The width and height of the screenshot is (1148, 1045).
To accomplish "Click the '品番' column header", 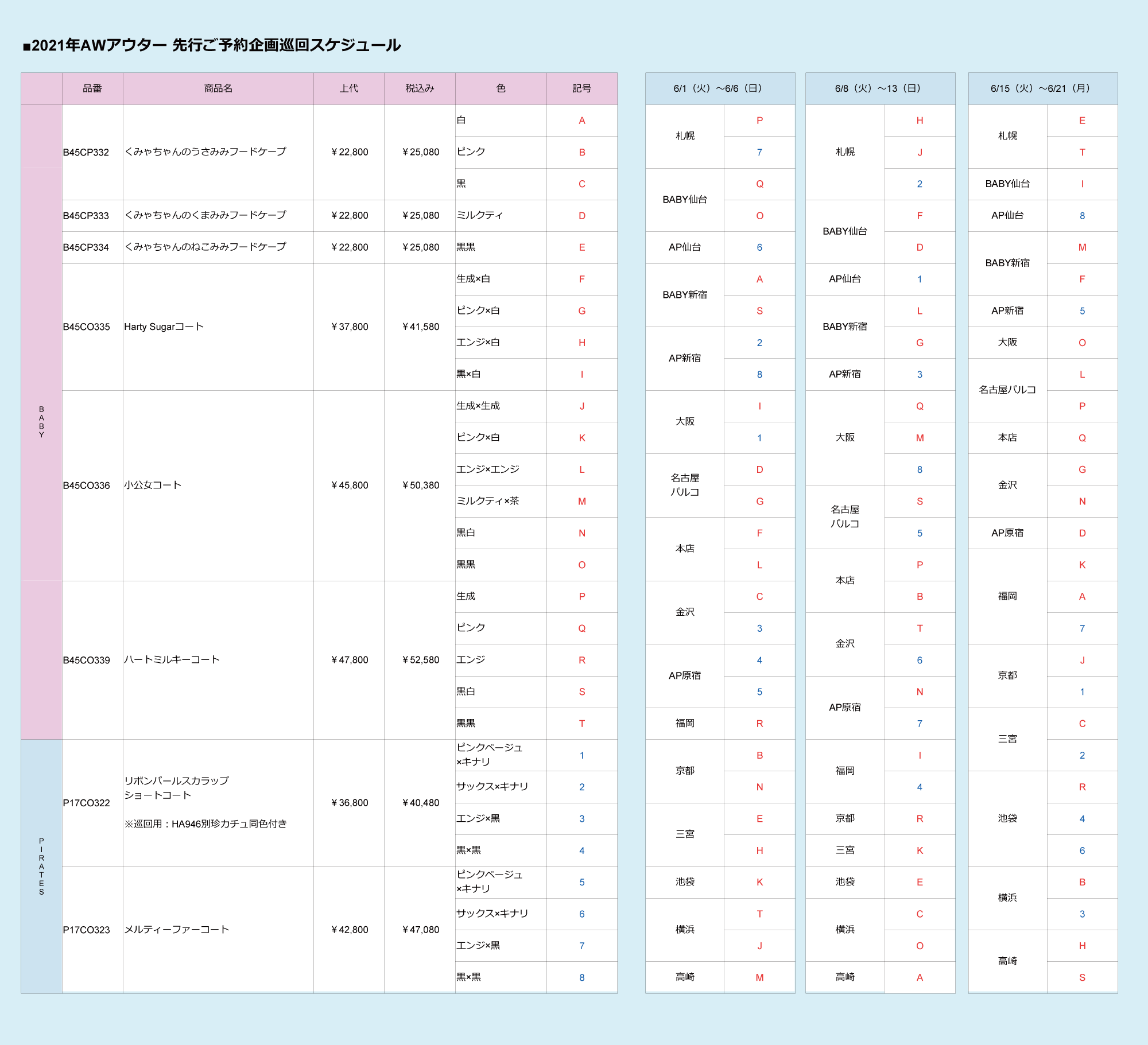I will 92,88.
